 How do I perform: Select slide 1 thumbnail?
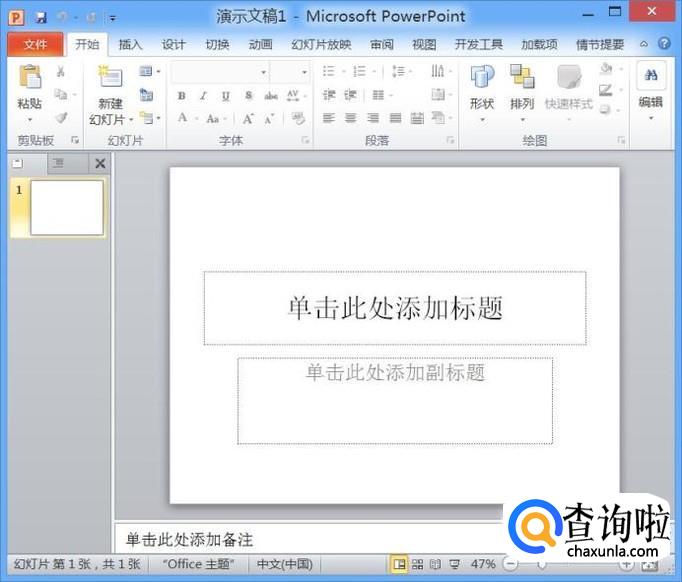pos(67,208)
